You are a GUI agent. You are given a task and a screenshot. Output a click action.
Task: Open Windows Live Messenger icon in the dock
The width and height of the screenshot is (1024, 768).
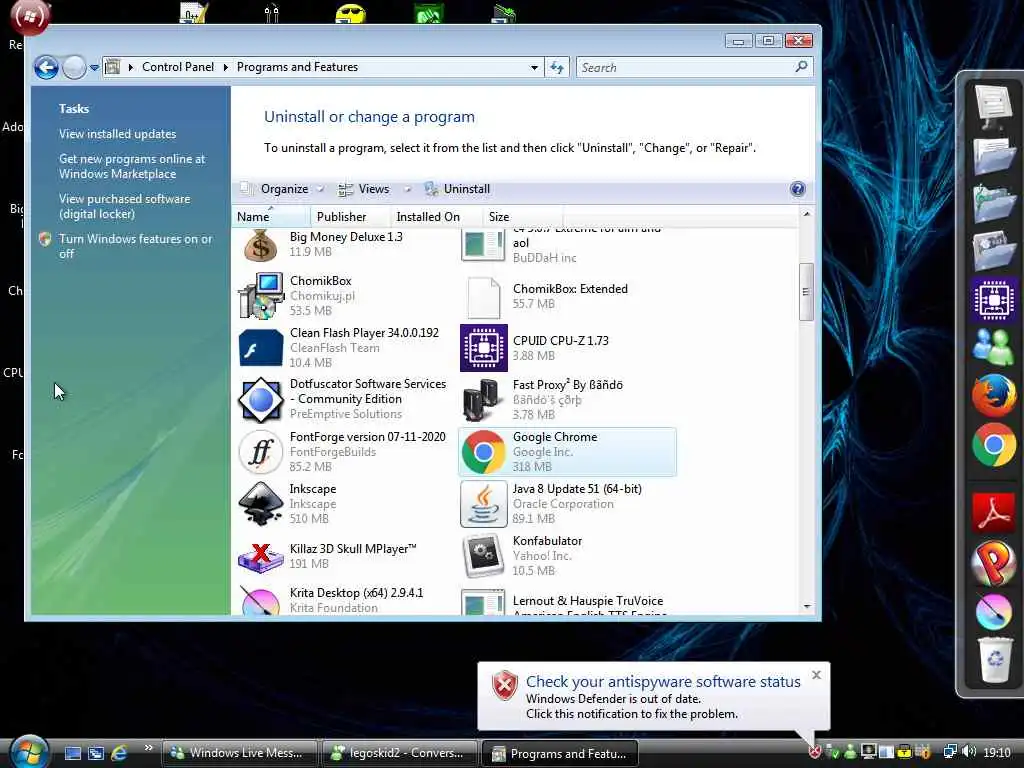[x=993, y=347]
